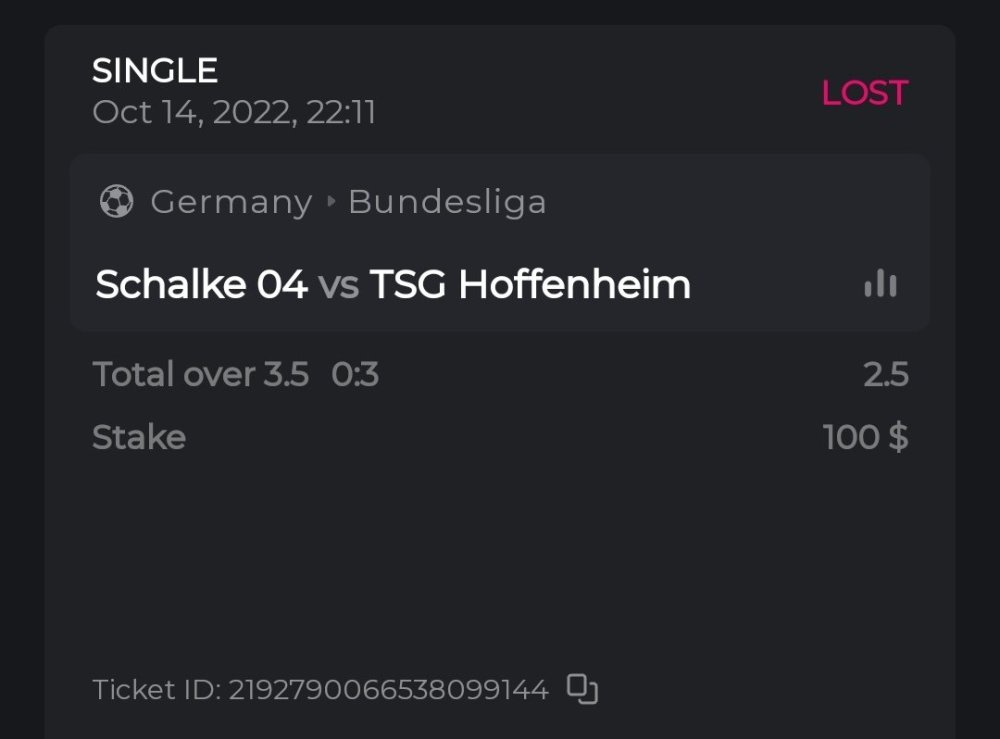The height and width of the screenshot is (739, 1000).
Task: Copy the ticket ID with copy icon
Action: point(582,689)
